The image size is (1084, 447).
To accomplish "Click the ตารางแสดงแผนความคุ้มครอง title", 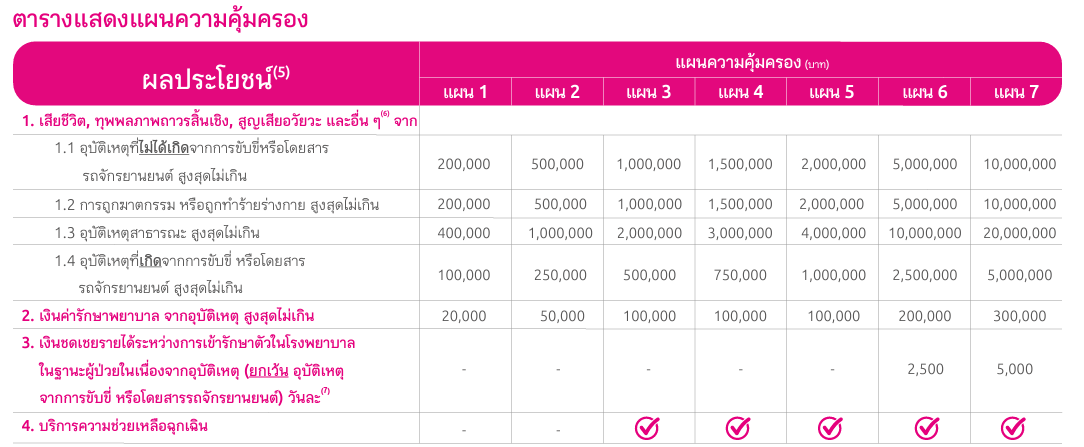I will click(x=161, y=19).
